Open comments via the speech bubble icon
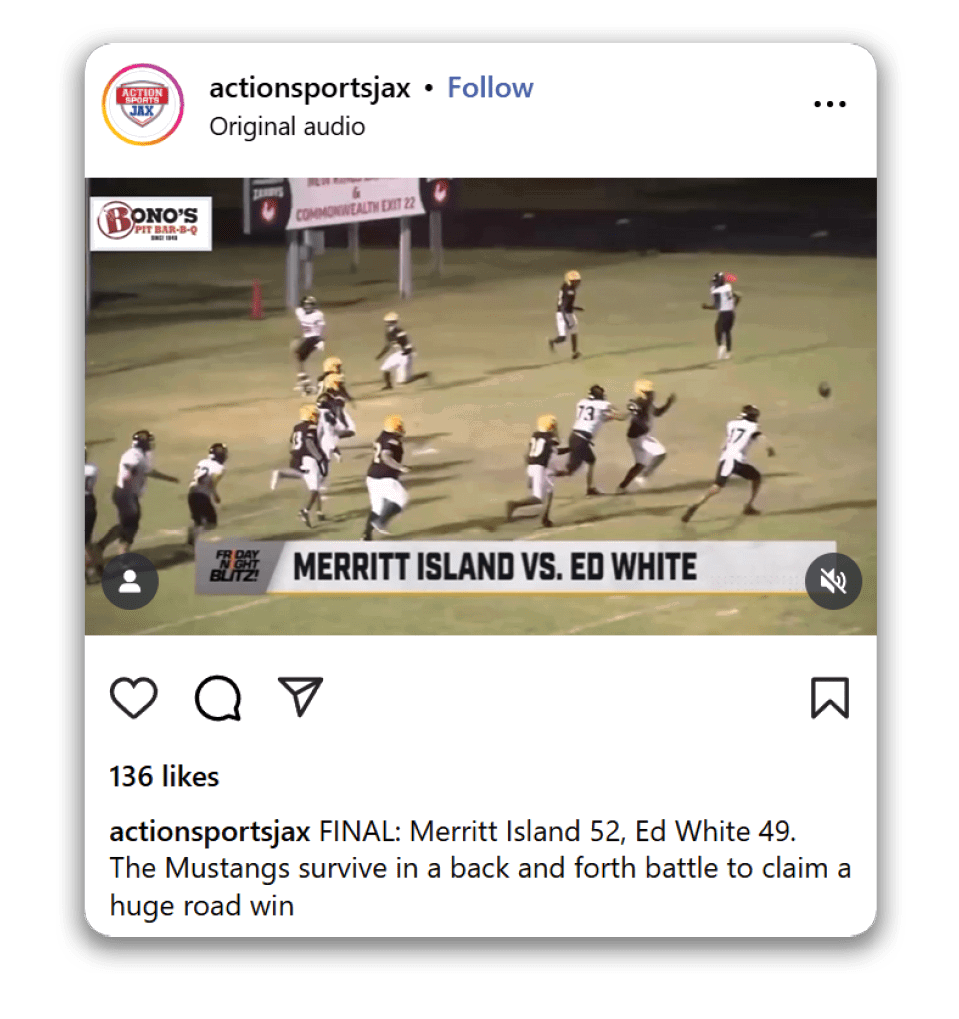The height and width of the screenshot is (1019, 959). tap(218, 698)
